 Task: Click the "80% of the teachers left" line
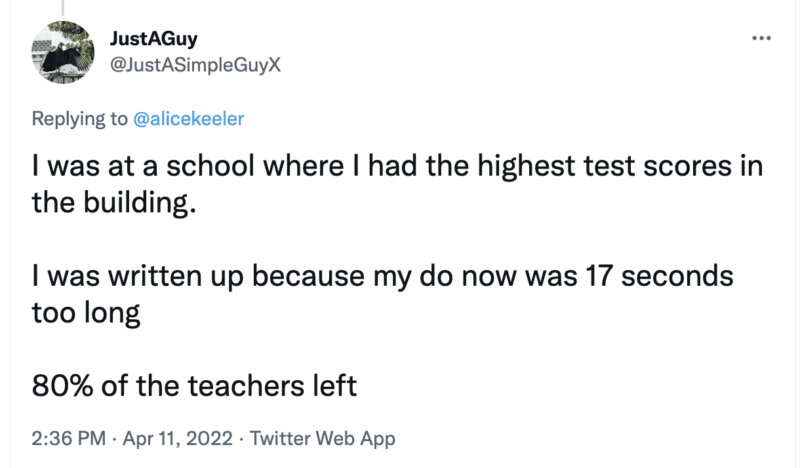click(195, 385)
